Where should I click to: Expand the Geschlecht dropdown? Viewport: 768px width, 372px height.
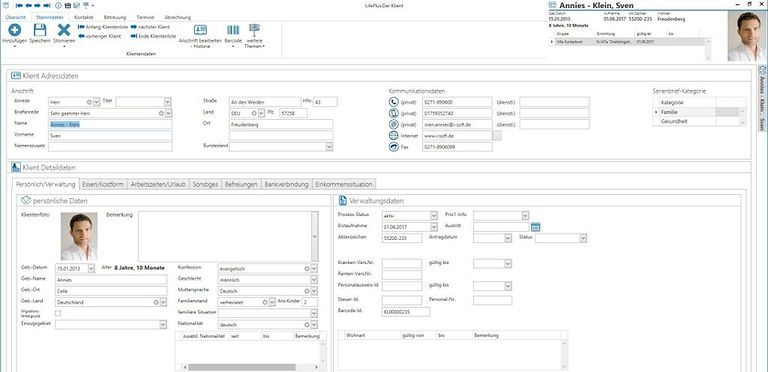(x=314, y=280)
